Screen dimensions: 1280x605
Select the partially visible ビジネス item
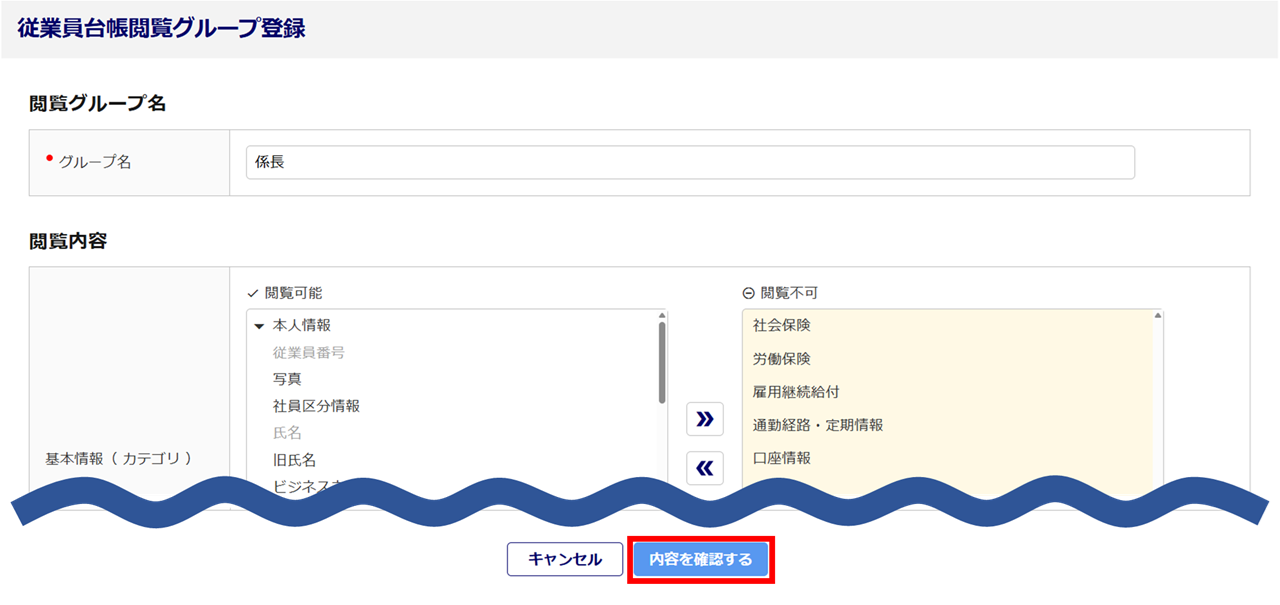tap(305, 484)
